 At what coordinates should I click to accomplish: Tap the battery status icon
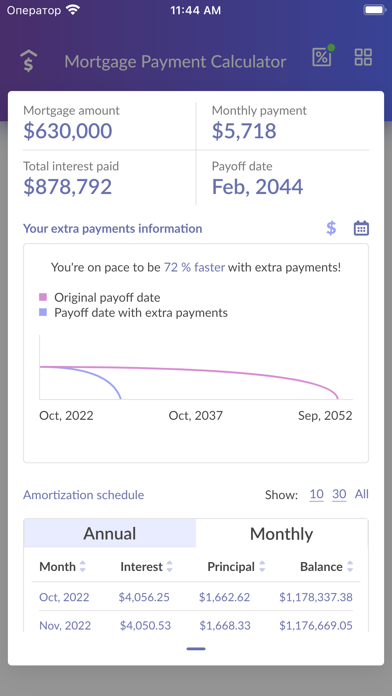click(x=374, y=10)
